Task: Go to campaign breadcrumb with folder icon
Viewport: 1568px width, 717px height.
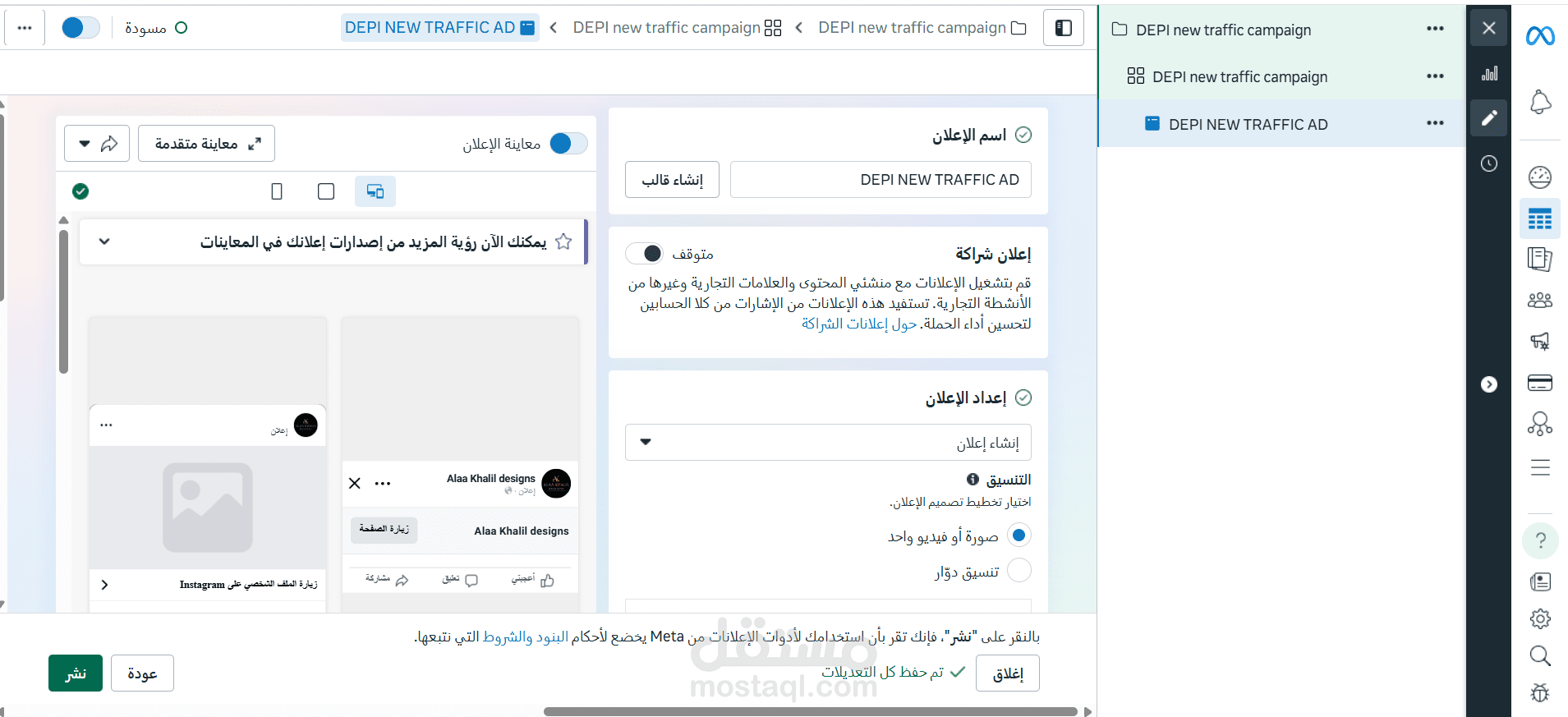Action: [x=922, y=28]
